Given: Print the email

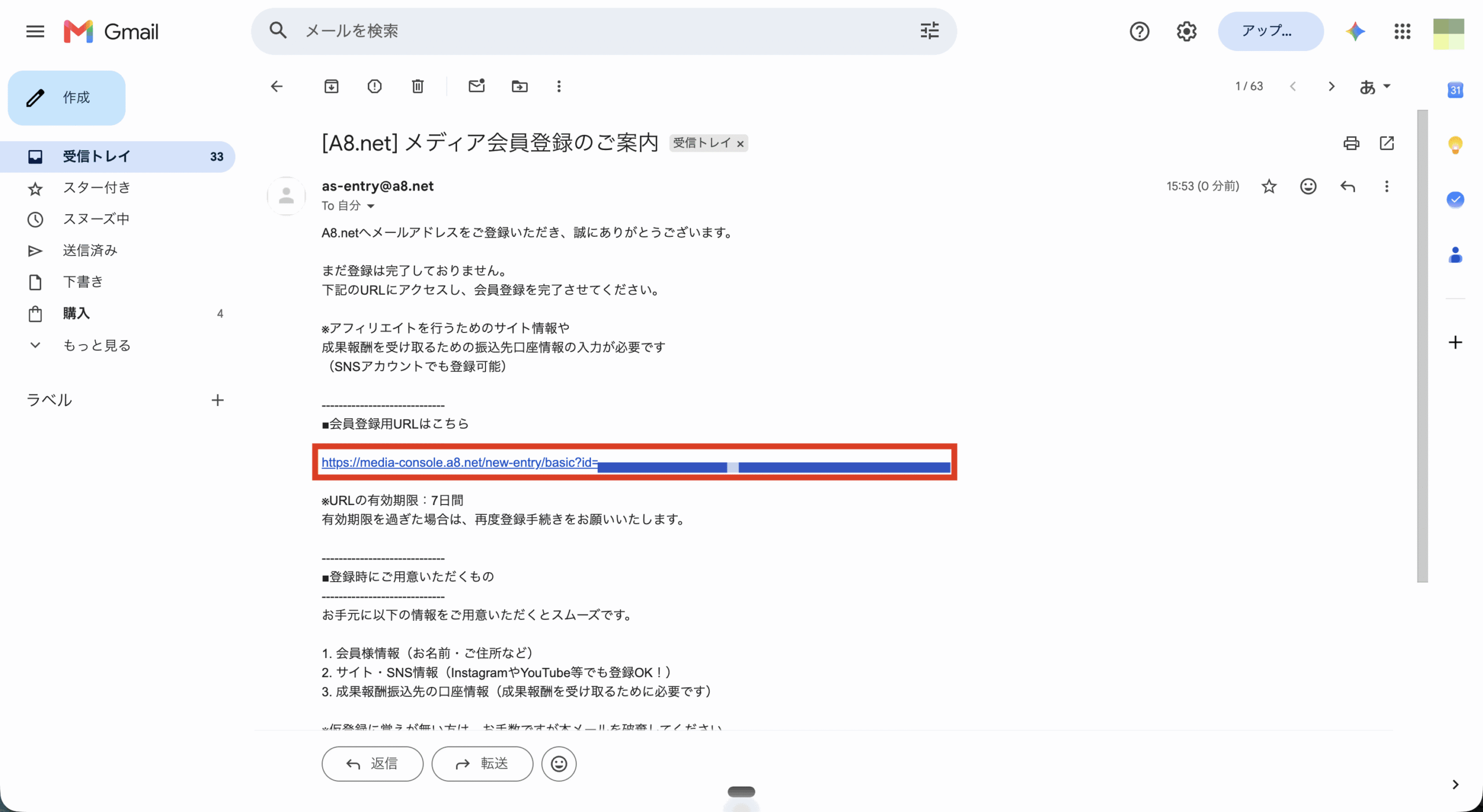Looking at the screenshot, I should pyautogui.click(x=1351, y=143).
